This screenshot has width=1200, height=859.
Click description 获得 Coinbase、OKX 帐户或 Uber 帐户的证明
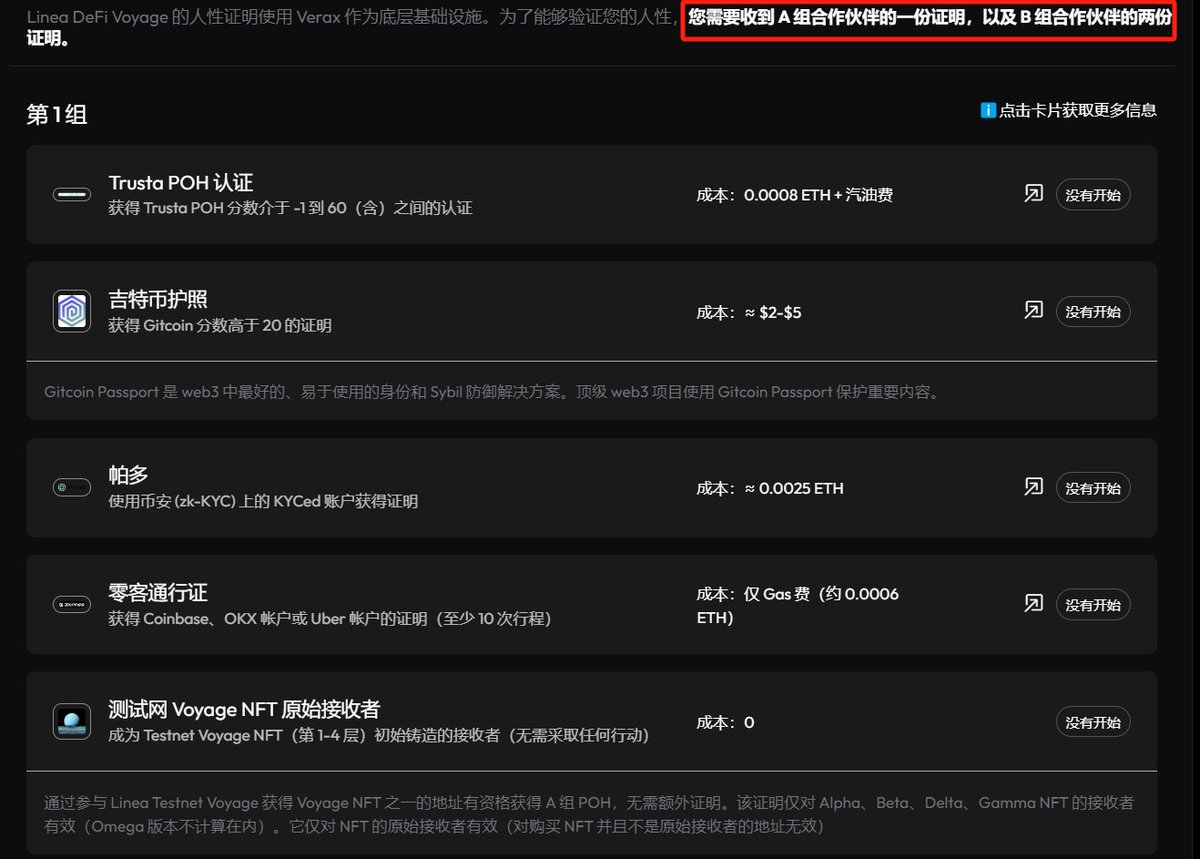click(330, 619)
